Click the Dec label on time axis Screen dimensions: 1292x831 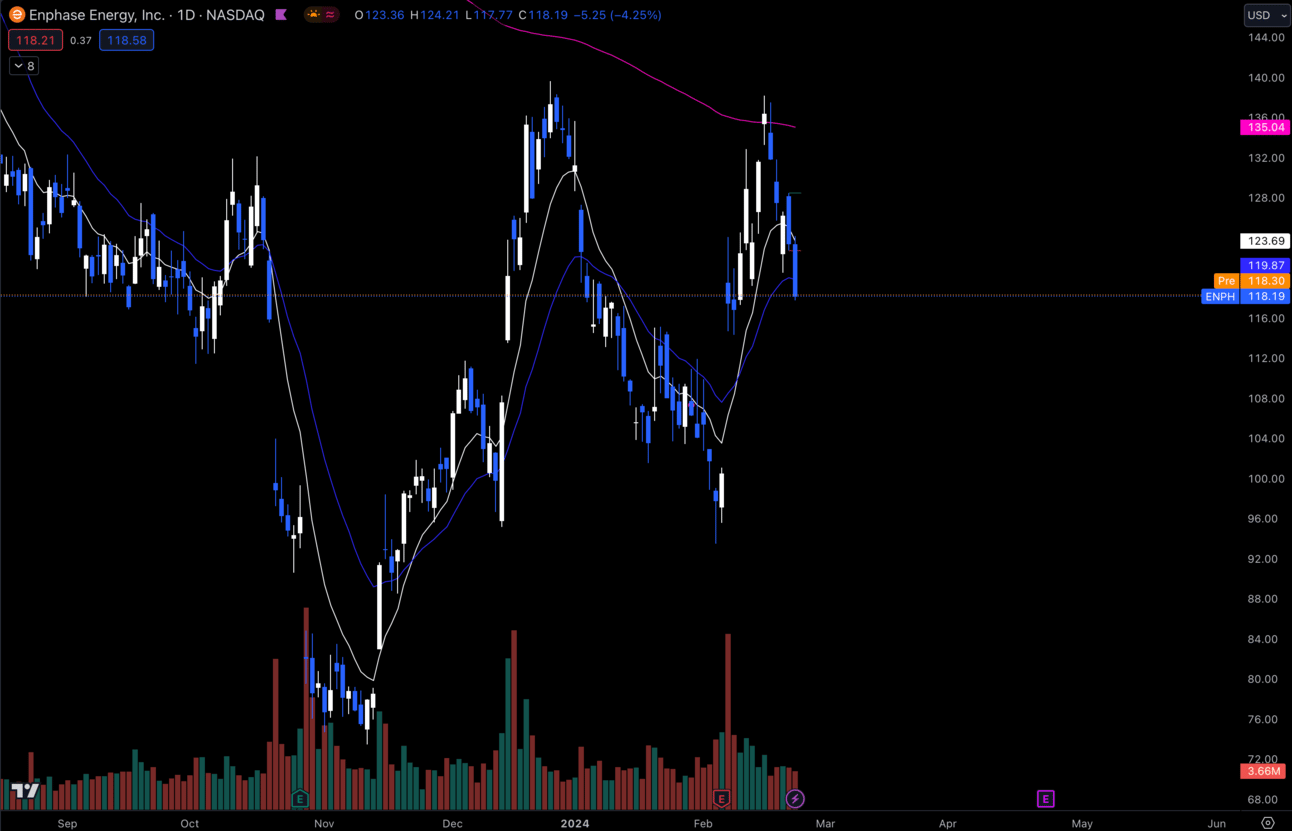tap(453, 823)
